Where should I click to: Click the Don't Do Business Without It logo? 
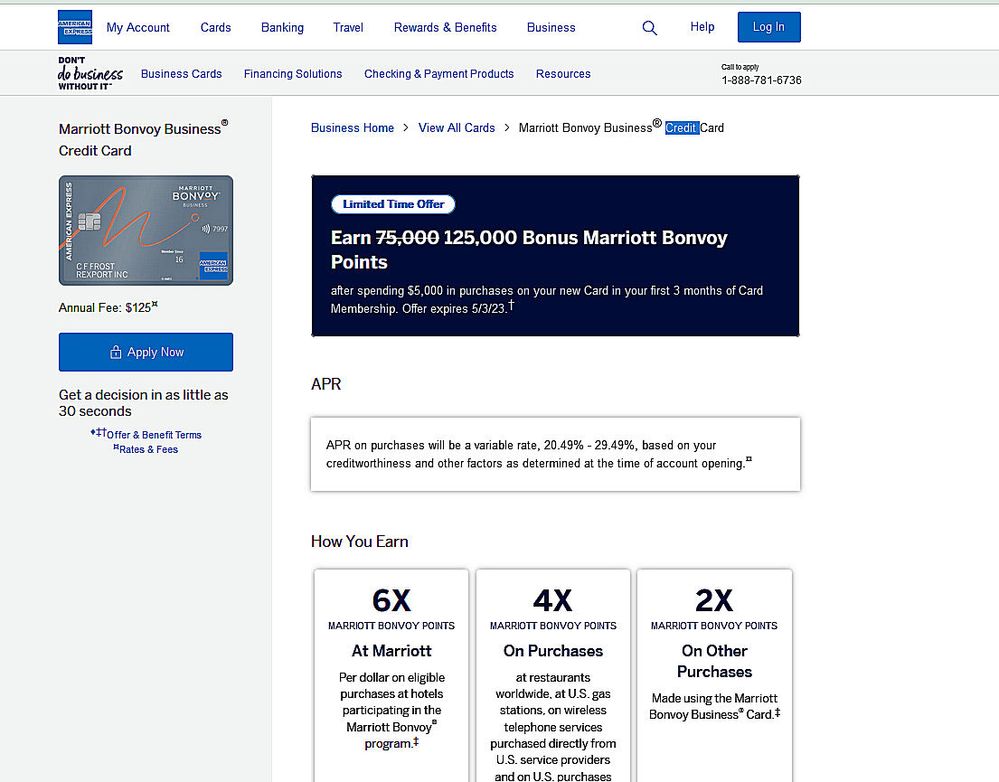pos(90,73)
